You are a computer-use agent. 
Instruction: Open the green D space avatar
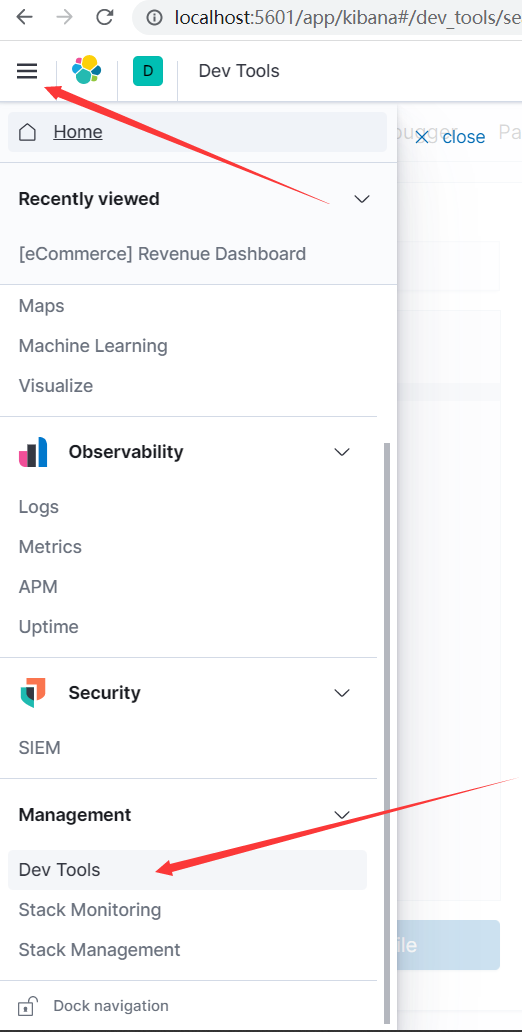[147, 71]
